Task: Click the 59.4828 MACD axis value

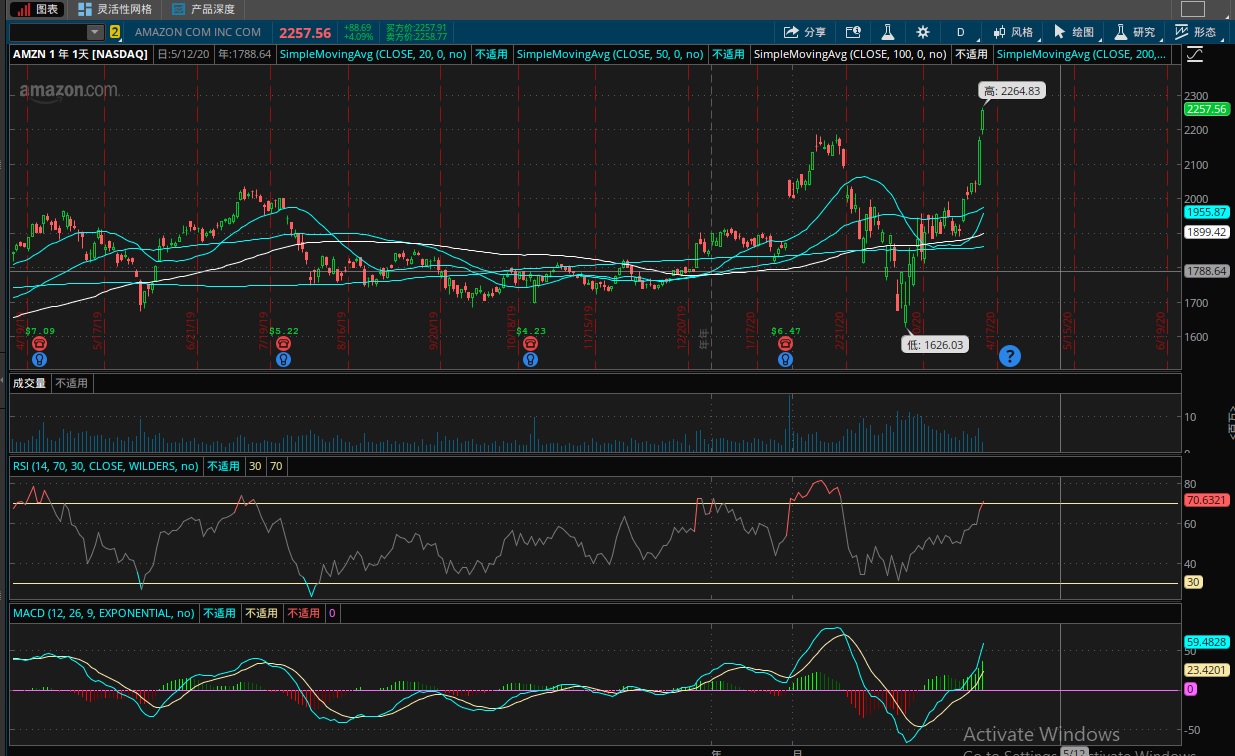Action: tap(1206, 642)
